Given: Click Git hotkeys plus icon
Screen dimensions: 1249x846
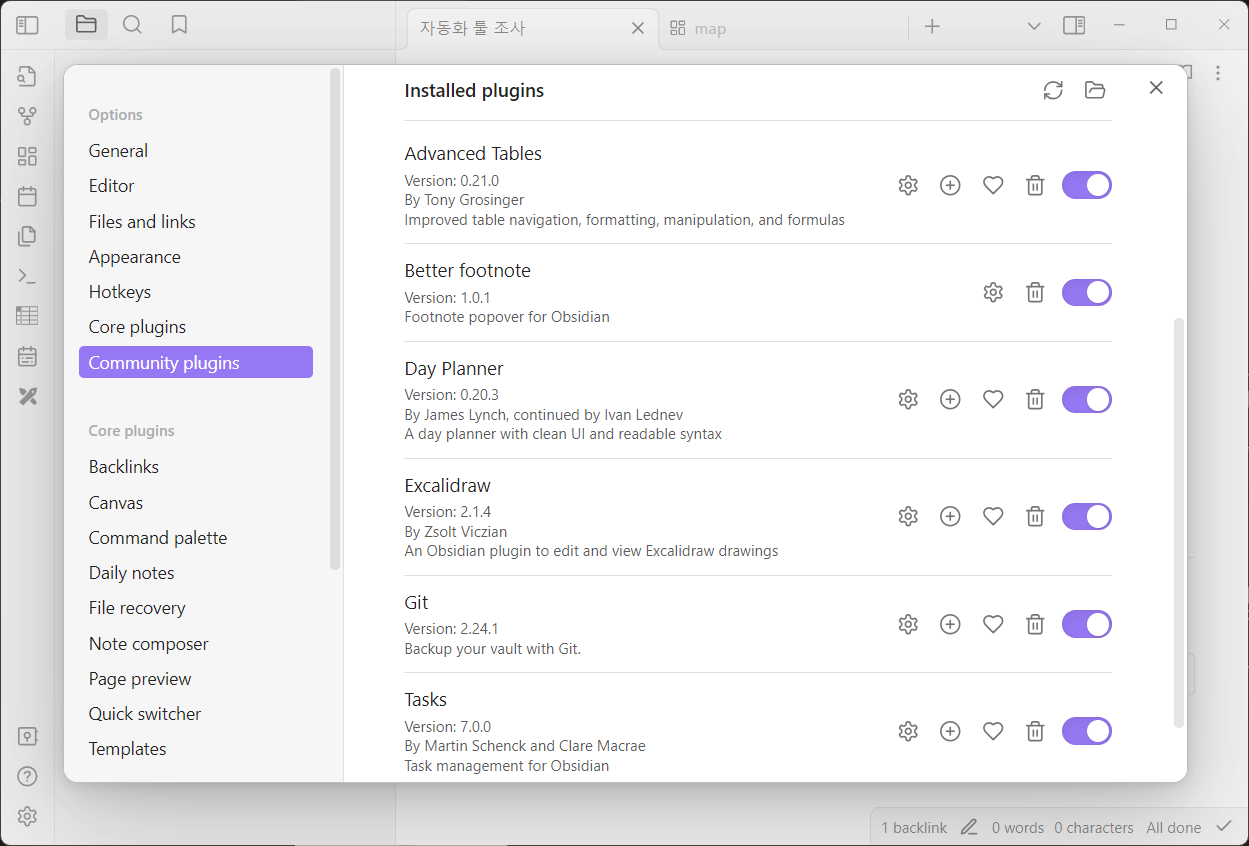Looking at the screenshot, I should tap(950, 624).
